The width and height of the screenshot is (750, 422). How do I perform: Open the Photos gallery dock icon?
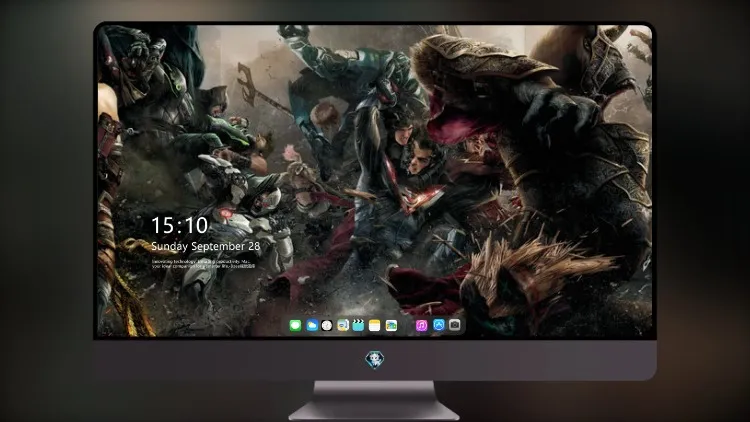[x=391, y=325]
